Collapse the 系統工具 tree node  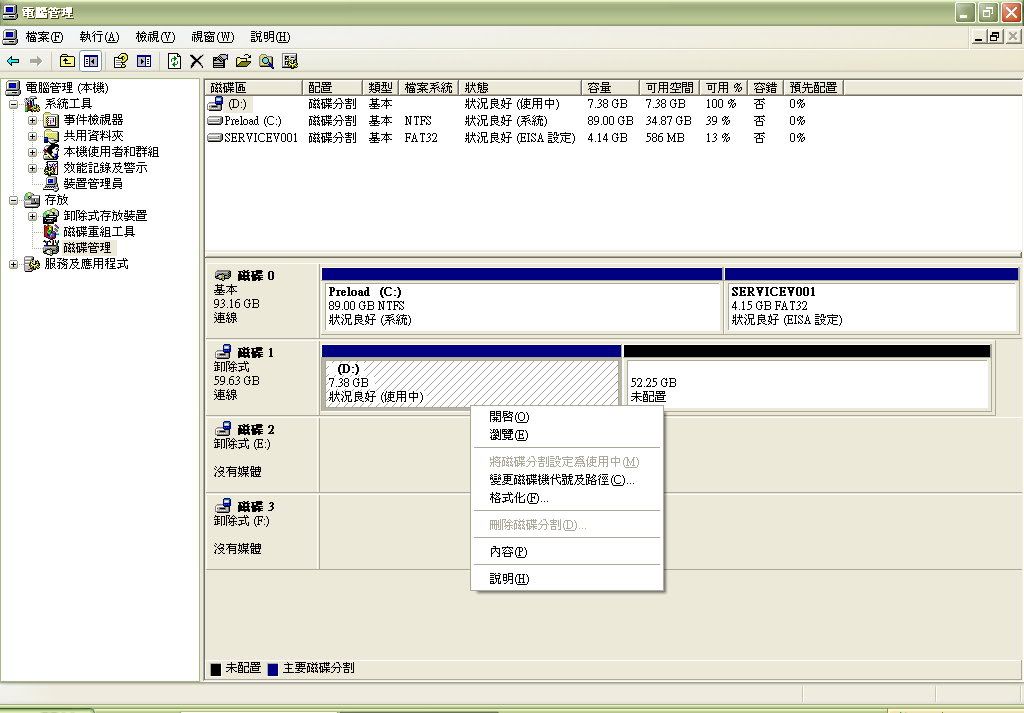coord(13,104)
